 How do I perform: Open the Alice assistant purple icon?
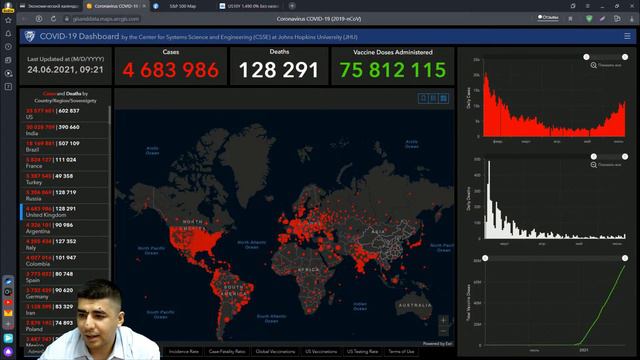[8, 351]
